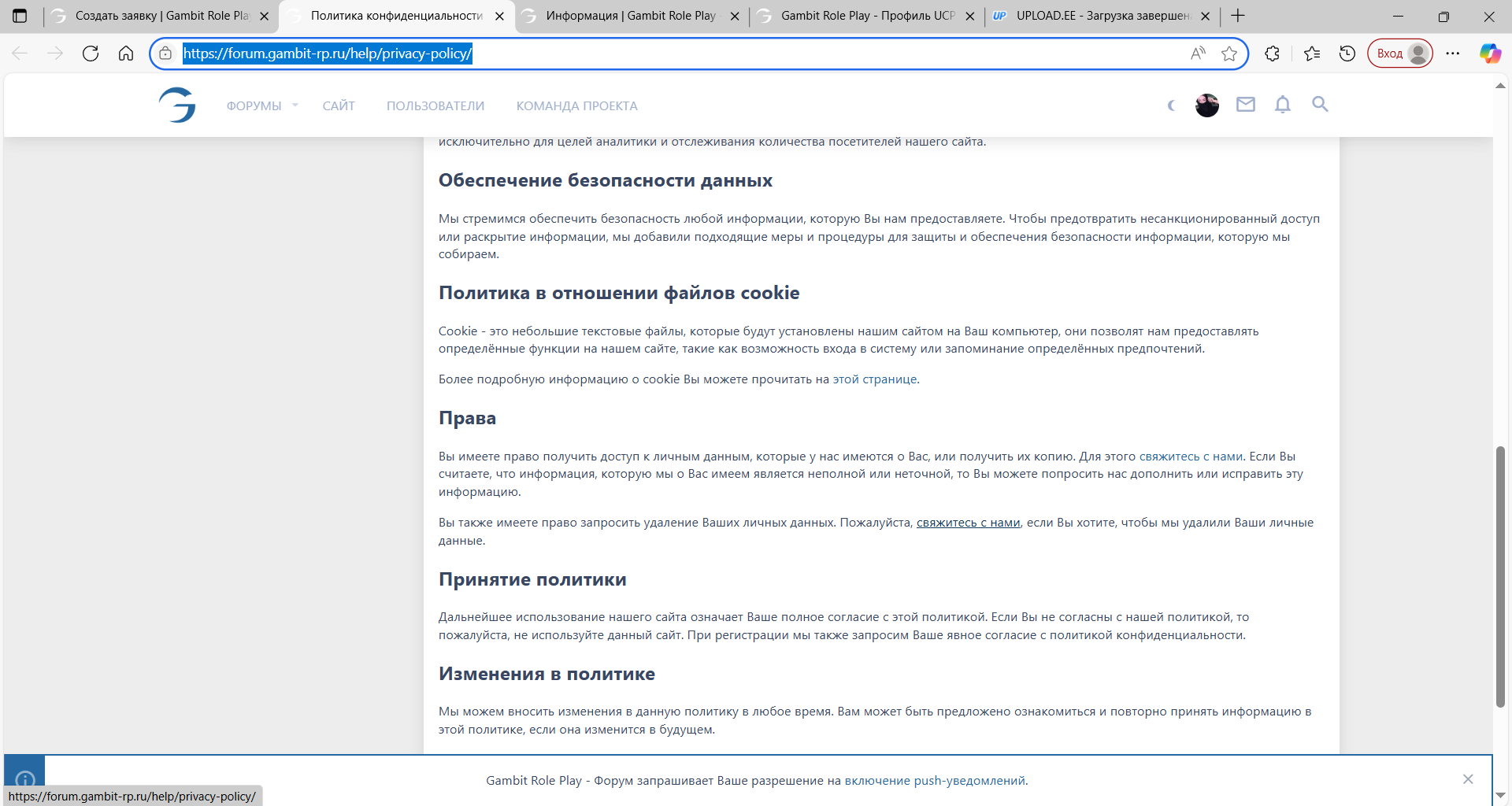Reload the page with the refresh icon
Image resolution: width=1512 pixels, height=806 pixels.
[x=91, y=54]
